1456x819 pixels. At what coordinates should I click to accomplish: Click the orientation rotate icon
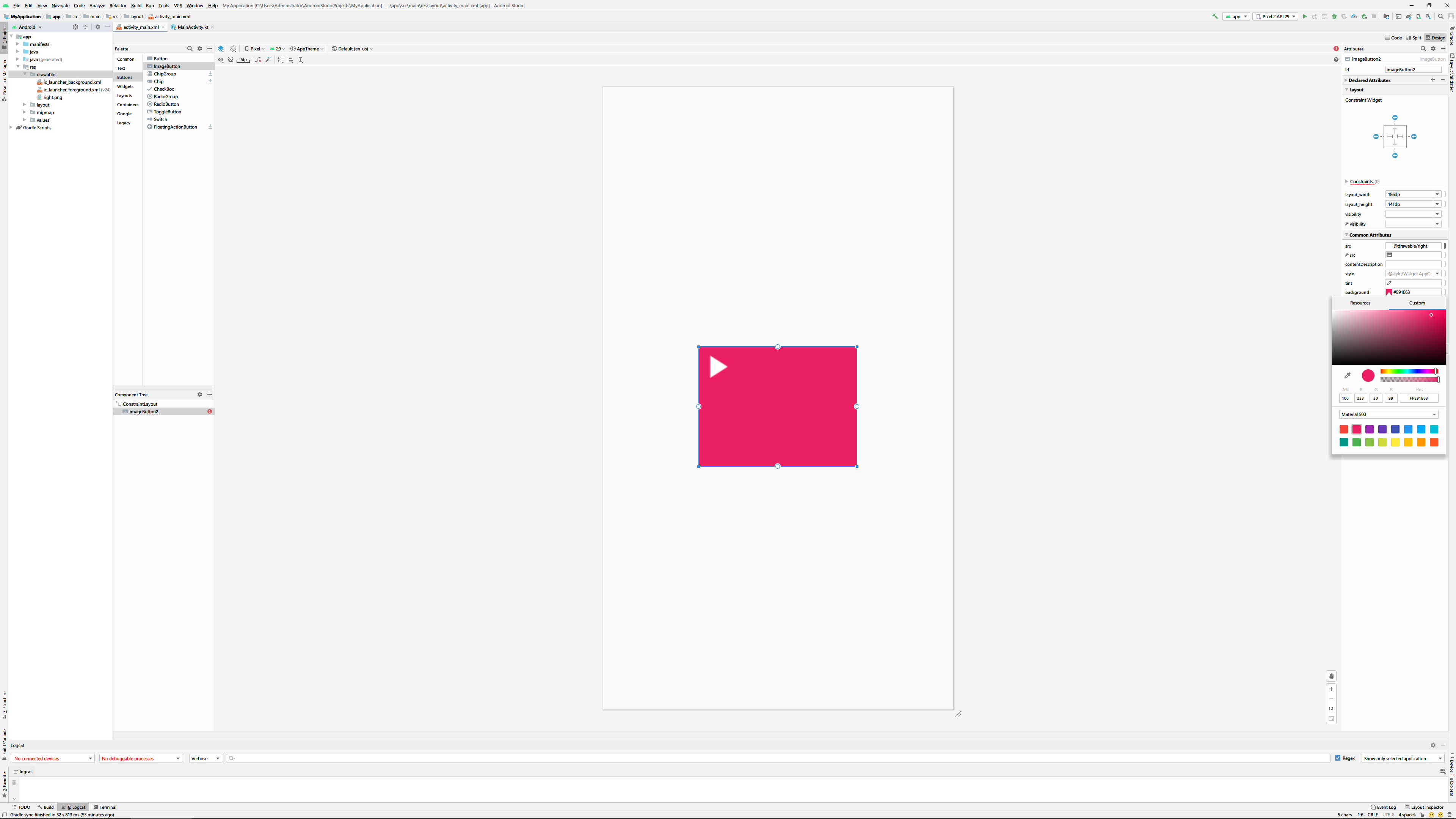[234, 49]
